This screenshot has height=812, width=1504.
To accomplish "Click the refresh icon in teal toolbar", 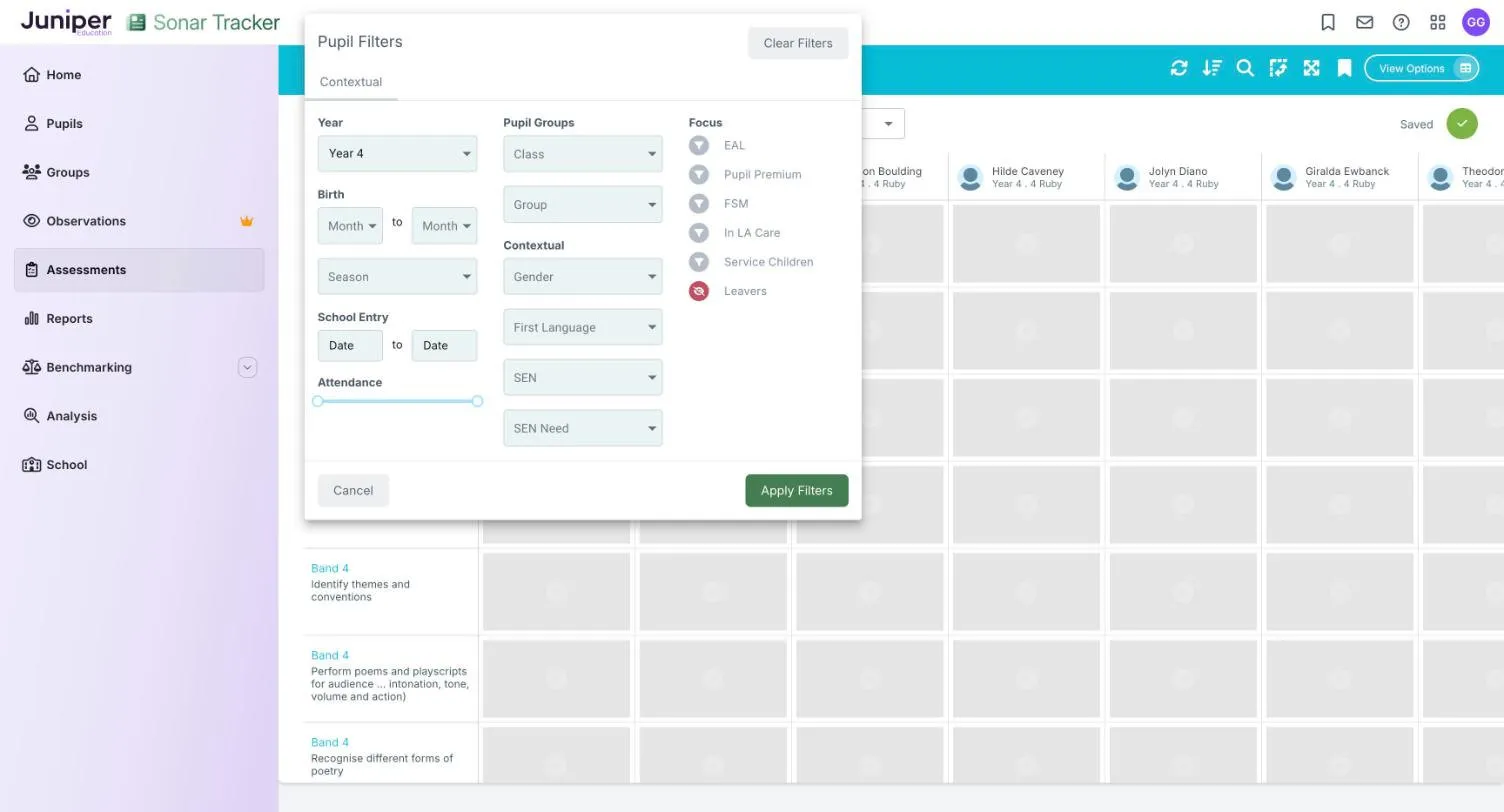I will (x=1179, y=68).
